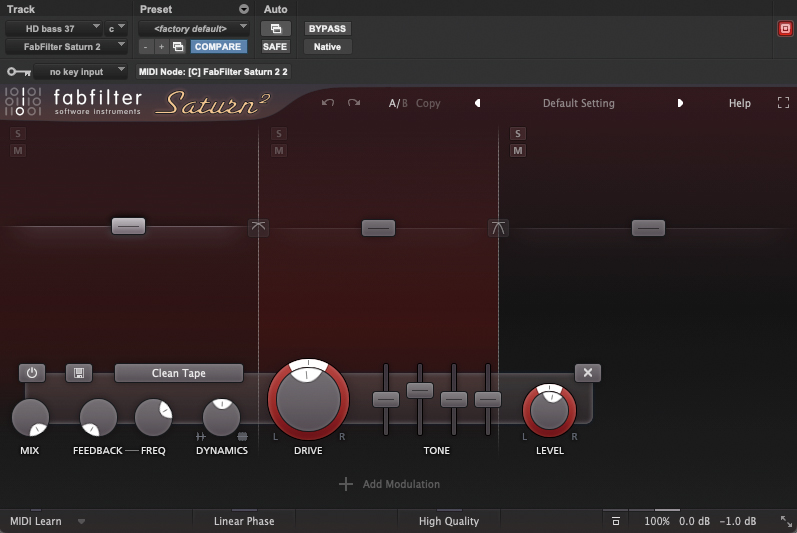Image resolution: width=797 pixels, height=533 pixels.
Task: Open the no key input dropdown
Action: (80, 72)
